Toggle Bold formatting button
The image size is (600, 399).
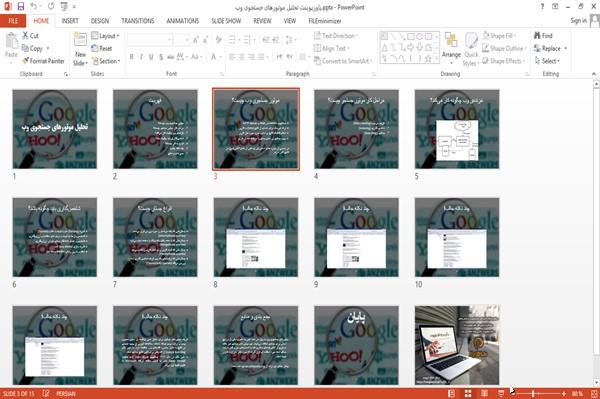pos(131,57)
